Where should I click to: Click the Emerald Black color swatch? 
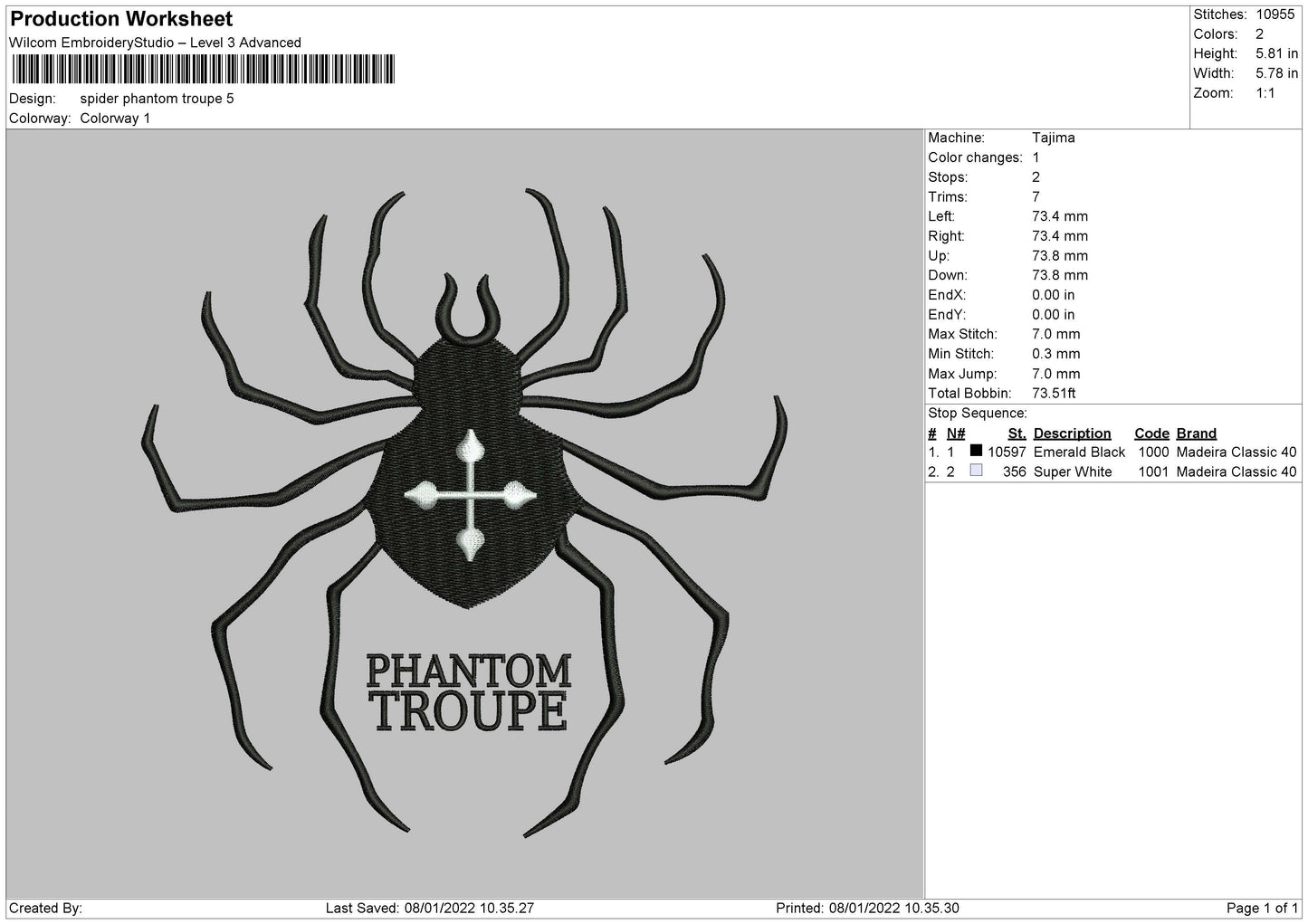[976, 451]
